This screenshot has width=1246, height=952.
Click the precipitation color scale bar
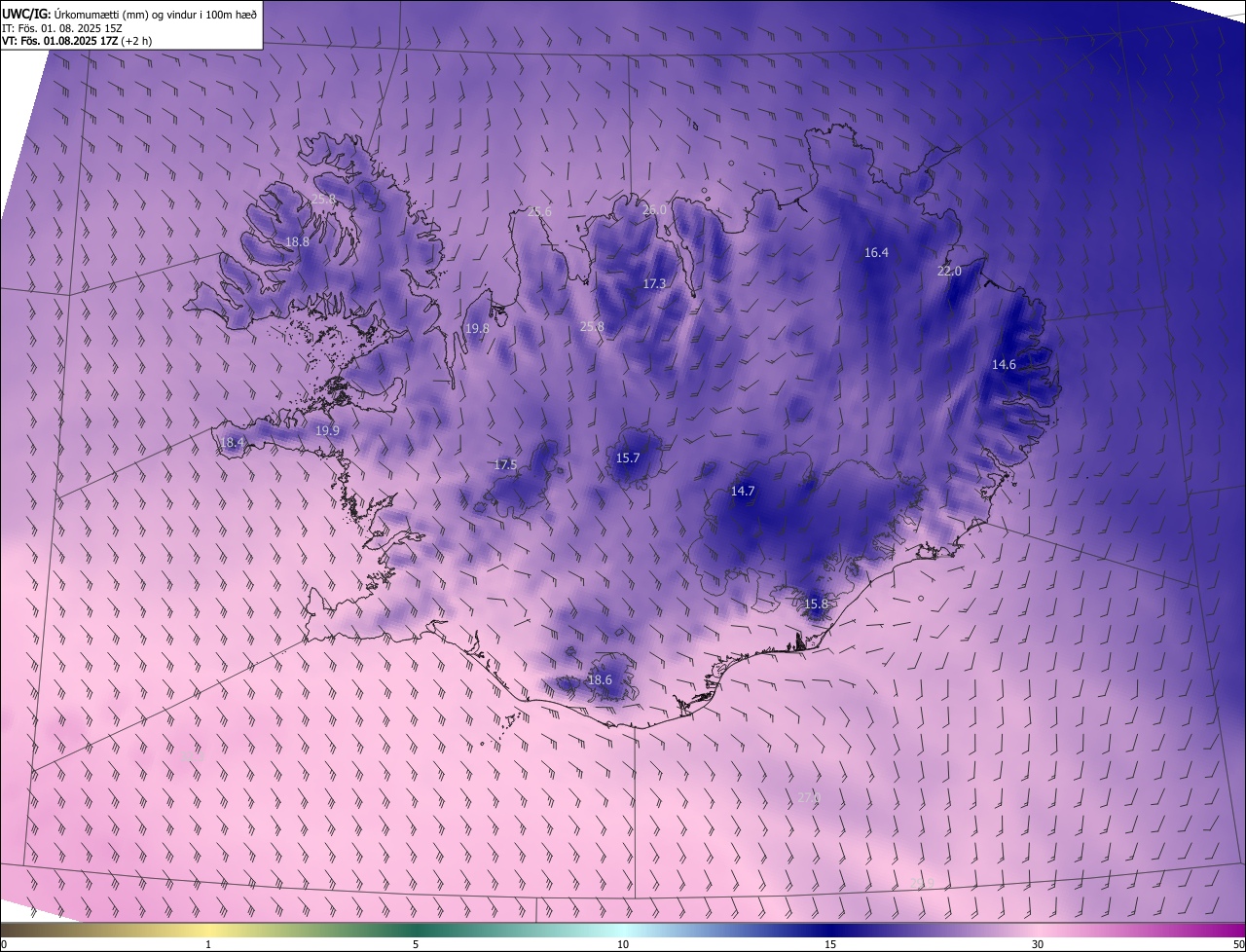[x=623, y=930]
